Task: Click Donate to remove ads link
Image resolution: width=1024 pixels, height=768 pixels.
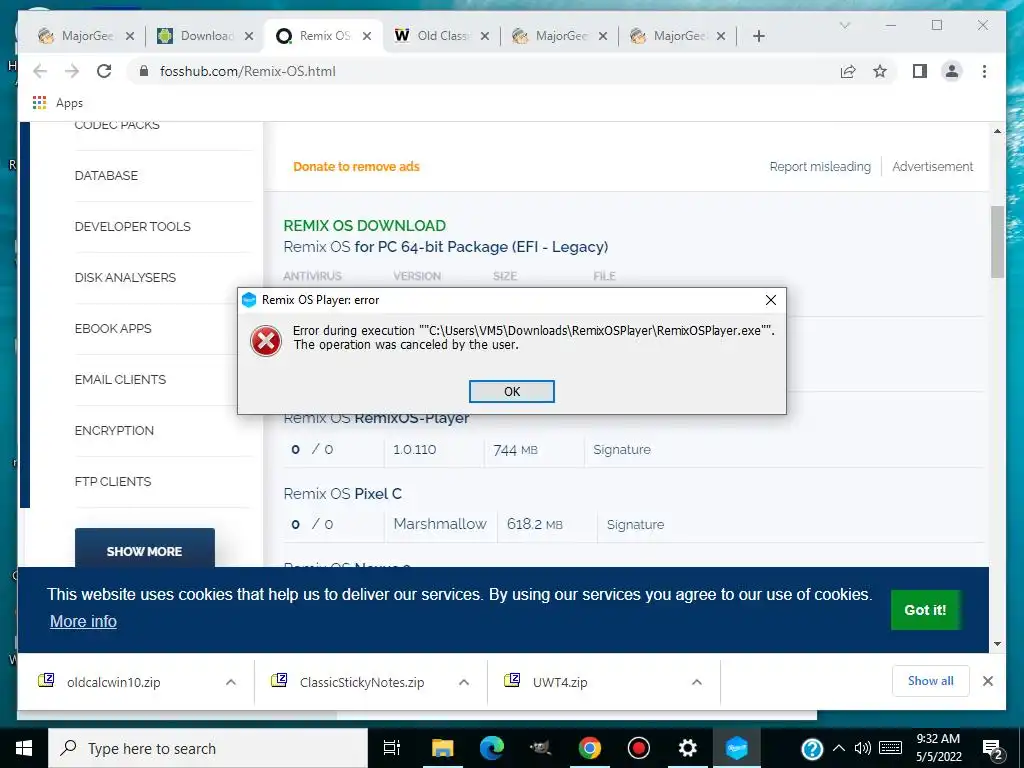Action: [x=356, y=167]
